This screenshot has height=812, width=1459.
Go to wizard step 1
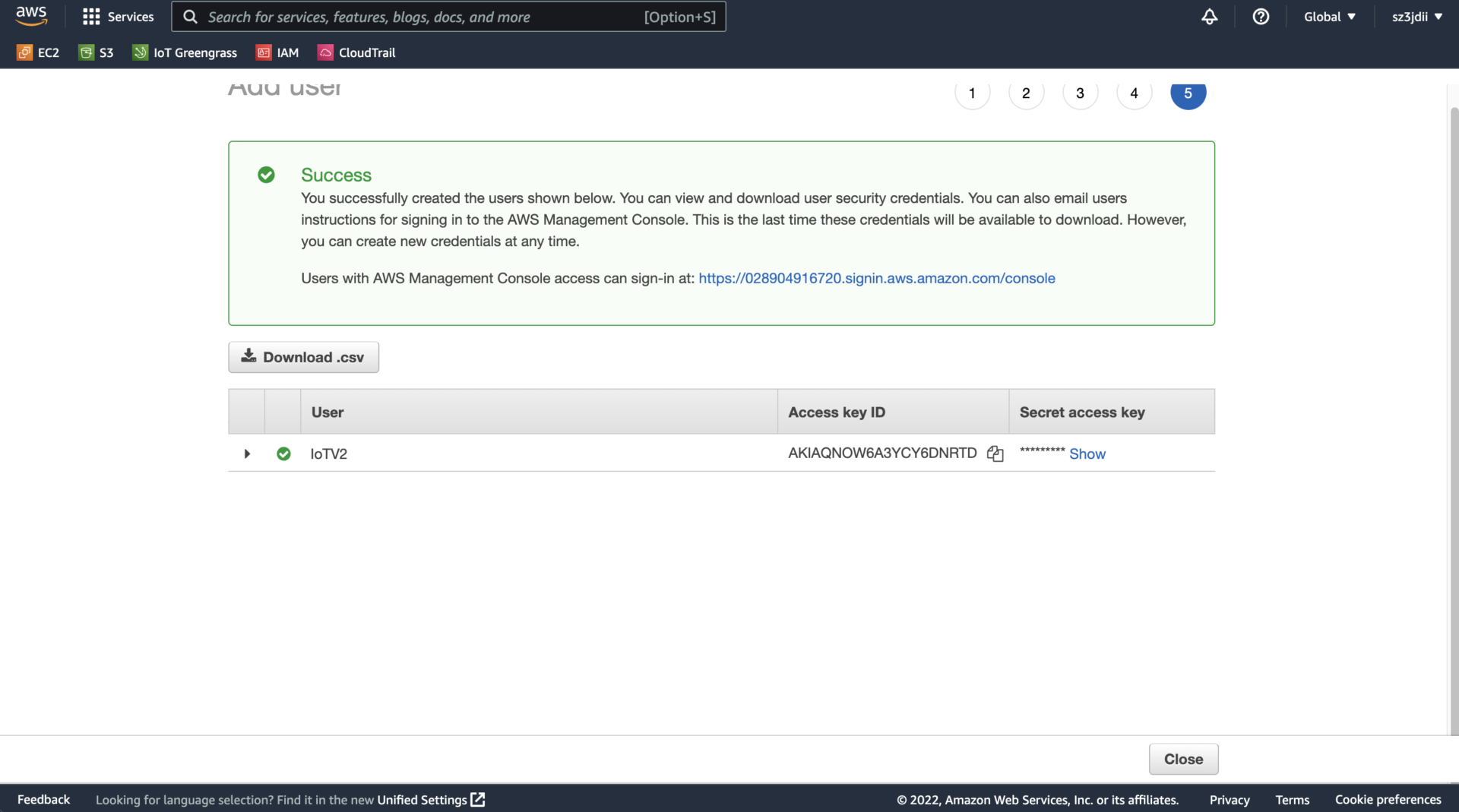click(x=972, y=93)
